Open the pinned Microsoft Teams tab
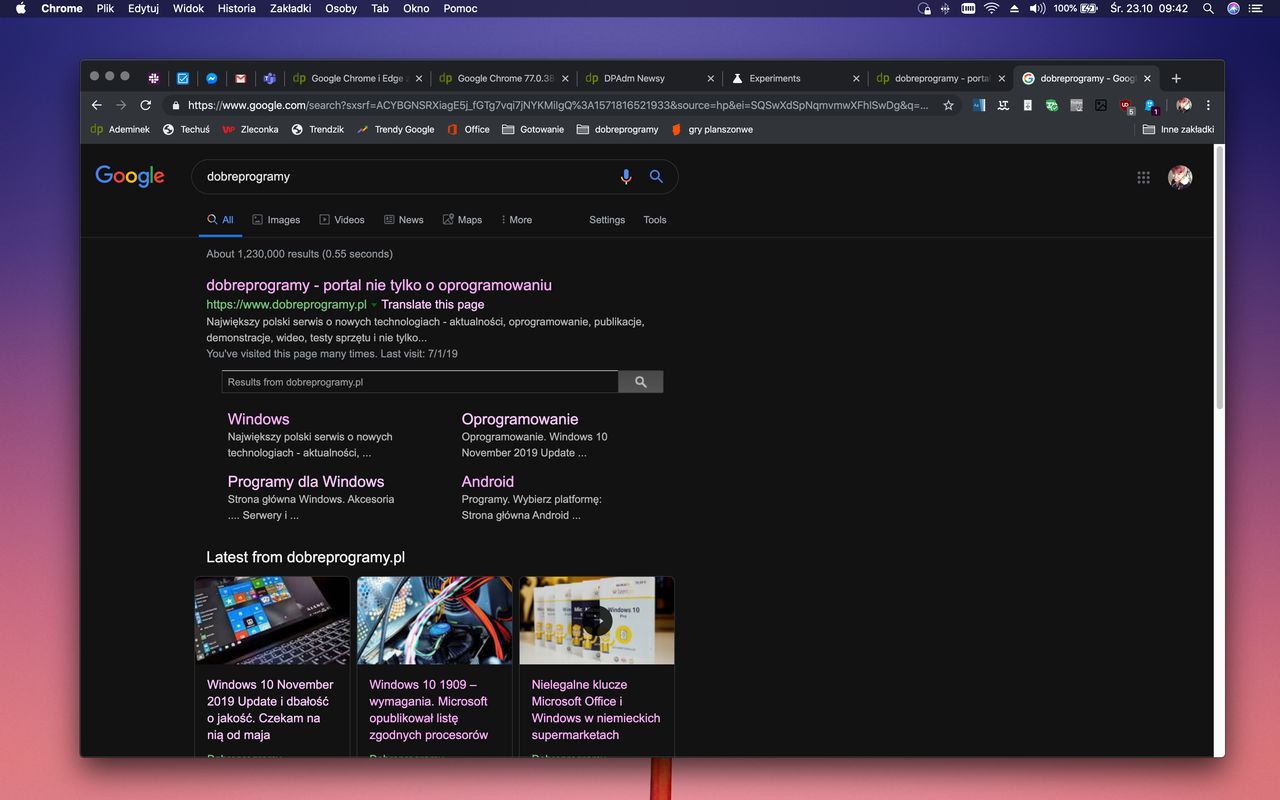Viewport: 1280px width, 800px height. (x=269, y=78)
